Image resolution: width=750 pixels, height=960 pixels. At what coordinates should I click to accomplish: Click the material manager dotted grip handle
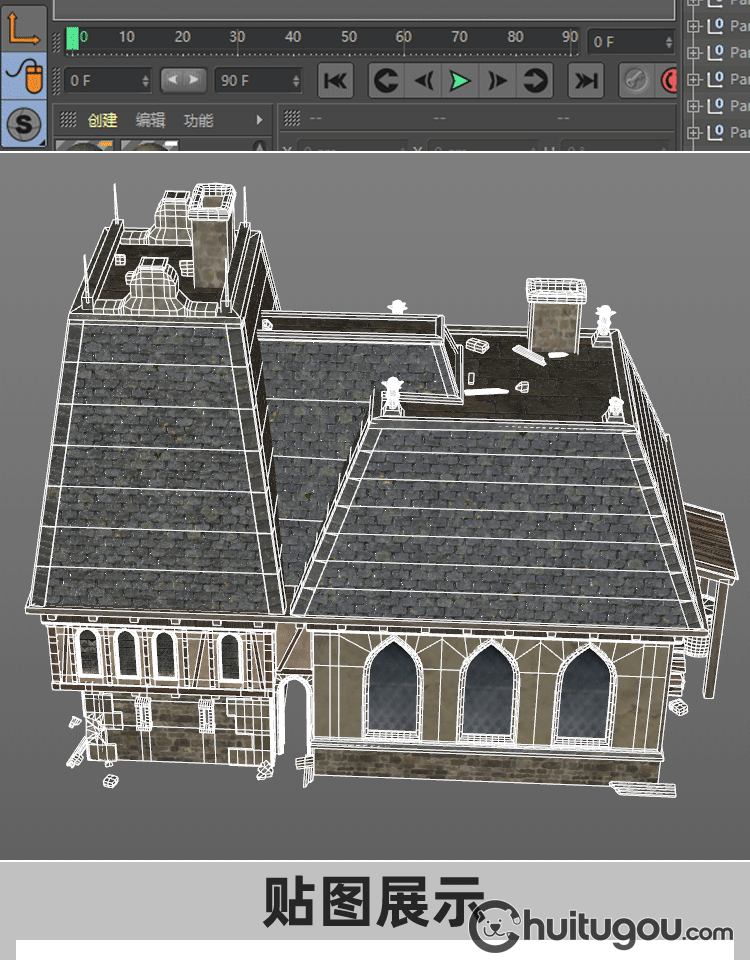pos(68,119)
